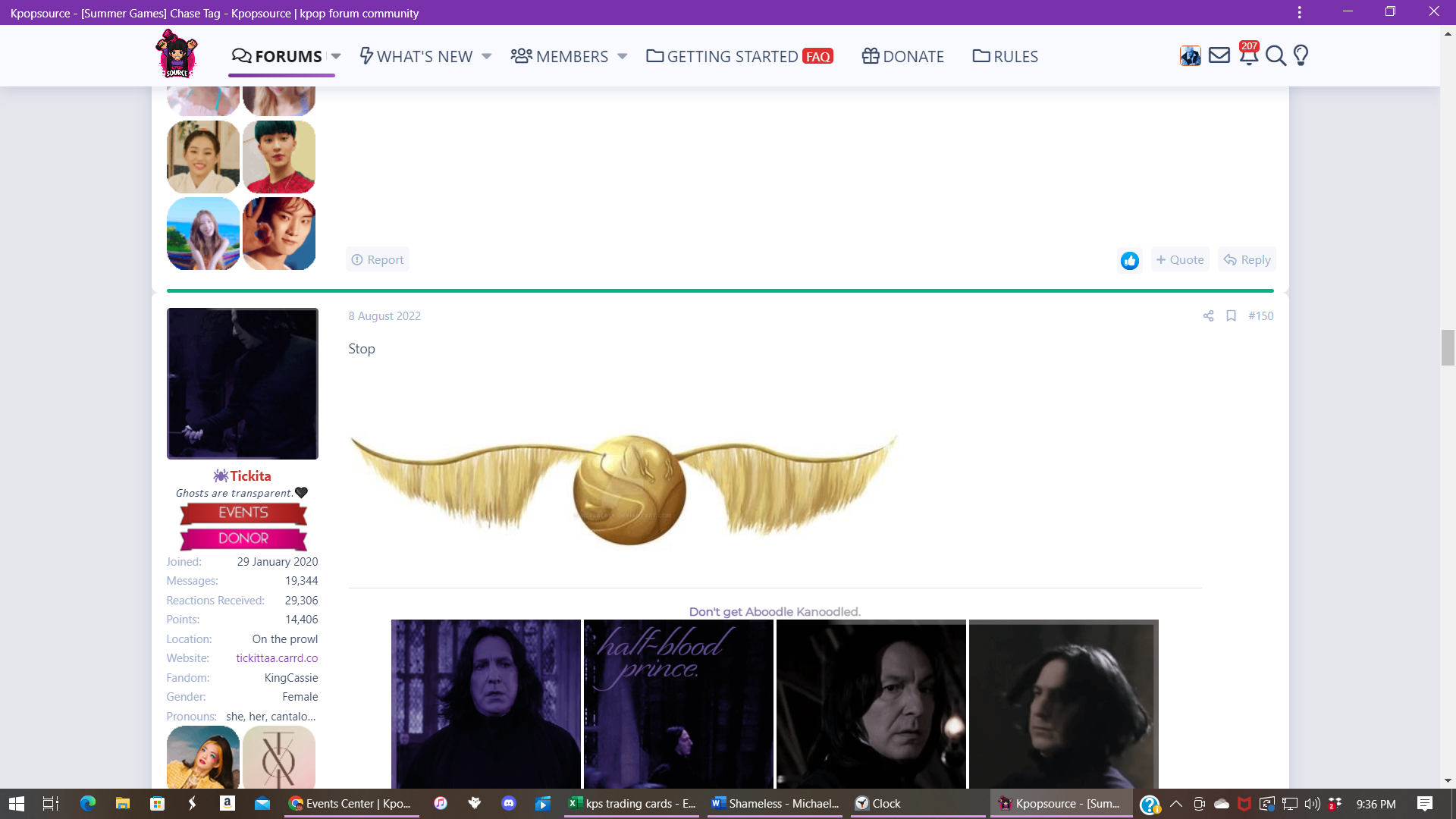1456x819 pixels.
Task: Open Tickita's username profile link
Action: click(x=250, y=475)
